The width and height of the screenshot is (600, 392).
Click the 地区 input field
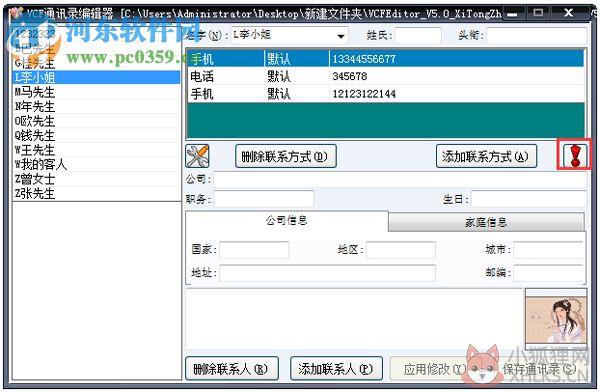[401, 250]
